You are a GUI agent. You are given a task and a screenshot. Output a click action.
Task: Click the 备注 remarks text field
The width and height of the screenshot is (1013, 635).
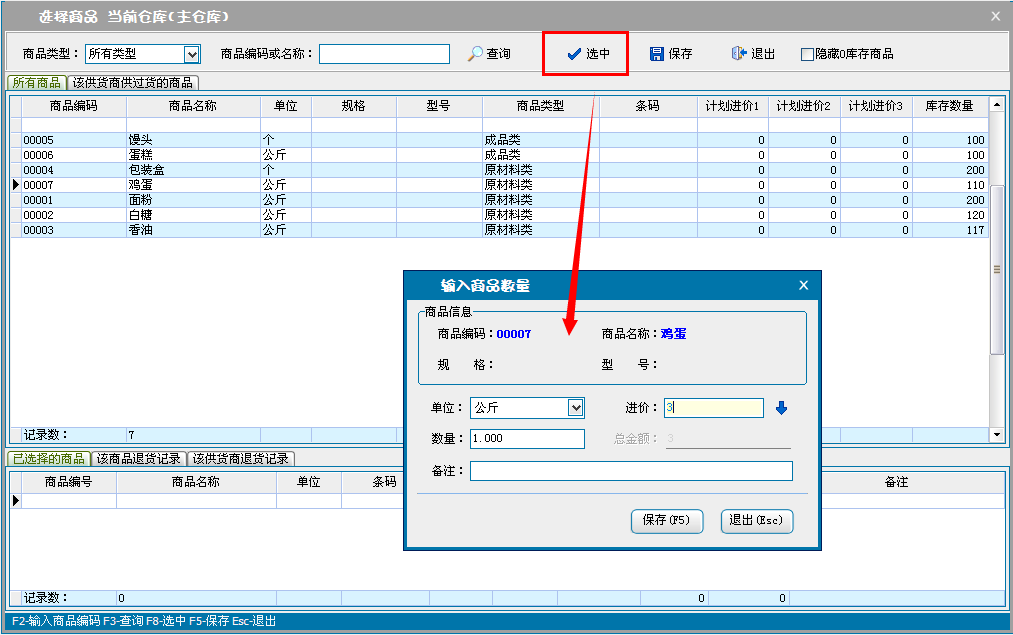pyautogui.click(x=631, y=471)
